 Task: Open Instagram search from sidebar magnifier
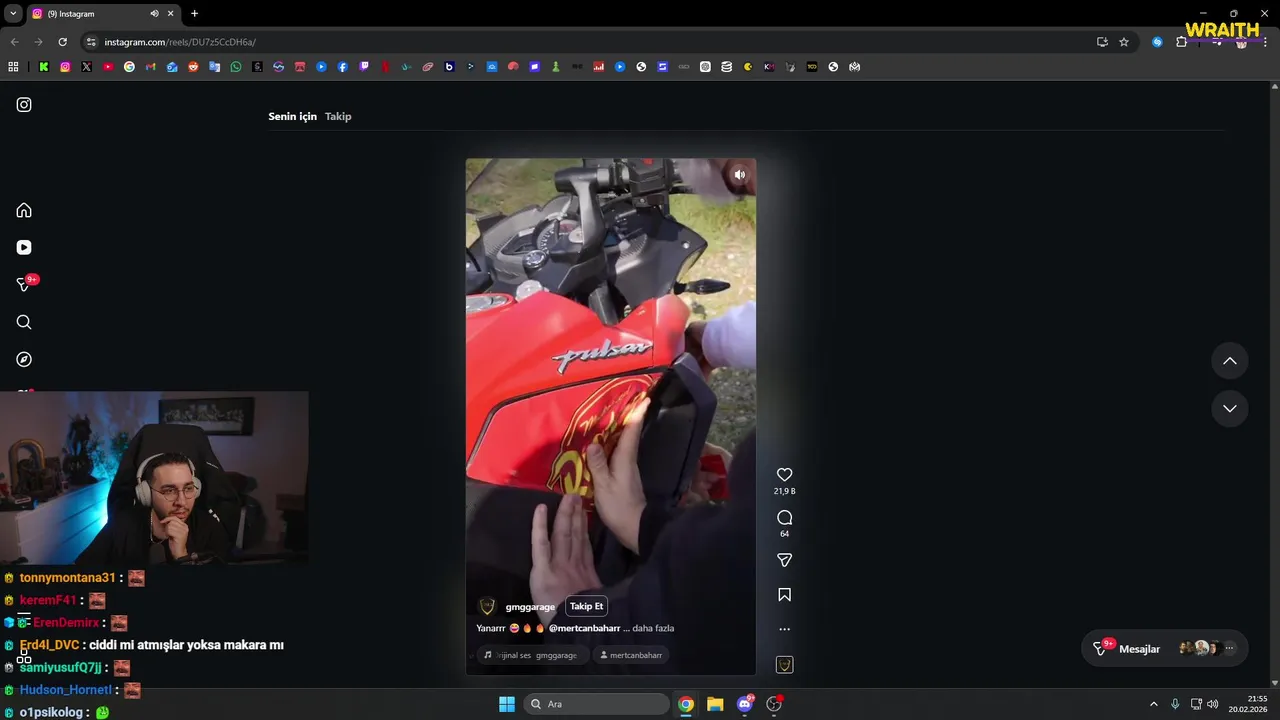point(24,322)
